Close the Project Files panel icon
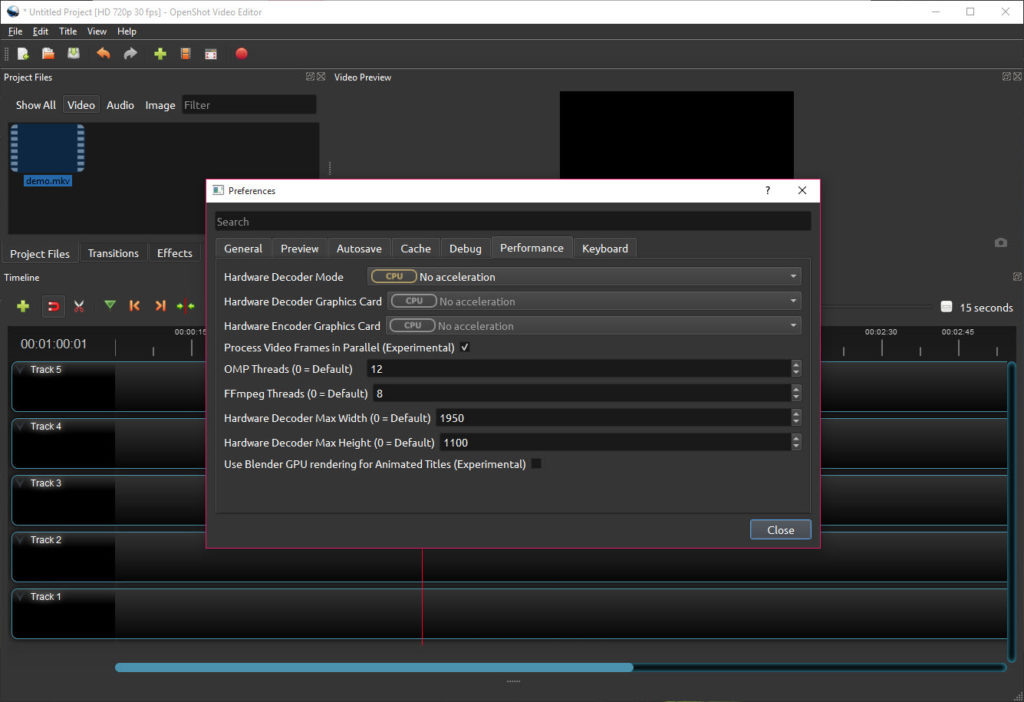Screen dimensions: 1024x702 coord(321,77)
